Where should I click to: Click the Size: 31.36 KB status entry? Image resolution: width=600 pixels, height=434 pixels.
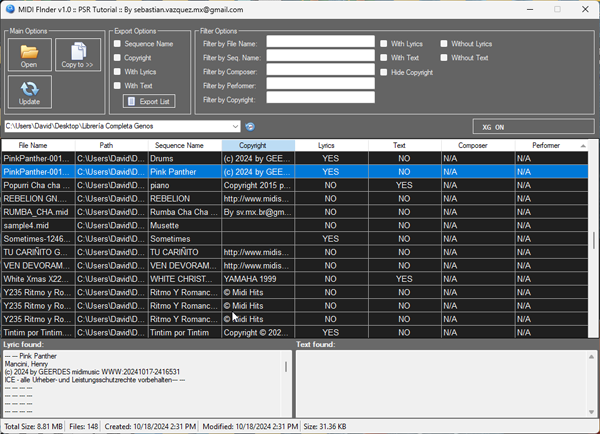click(x=325, y=426)
